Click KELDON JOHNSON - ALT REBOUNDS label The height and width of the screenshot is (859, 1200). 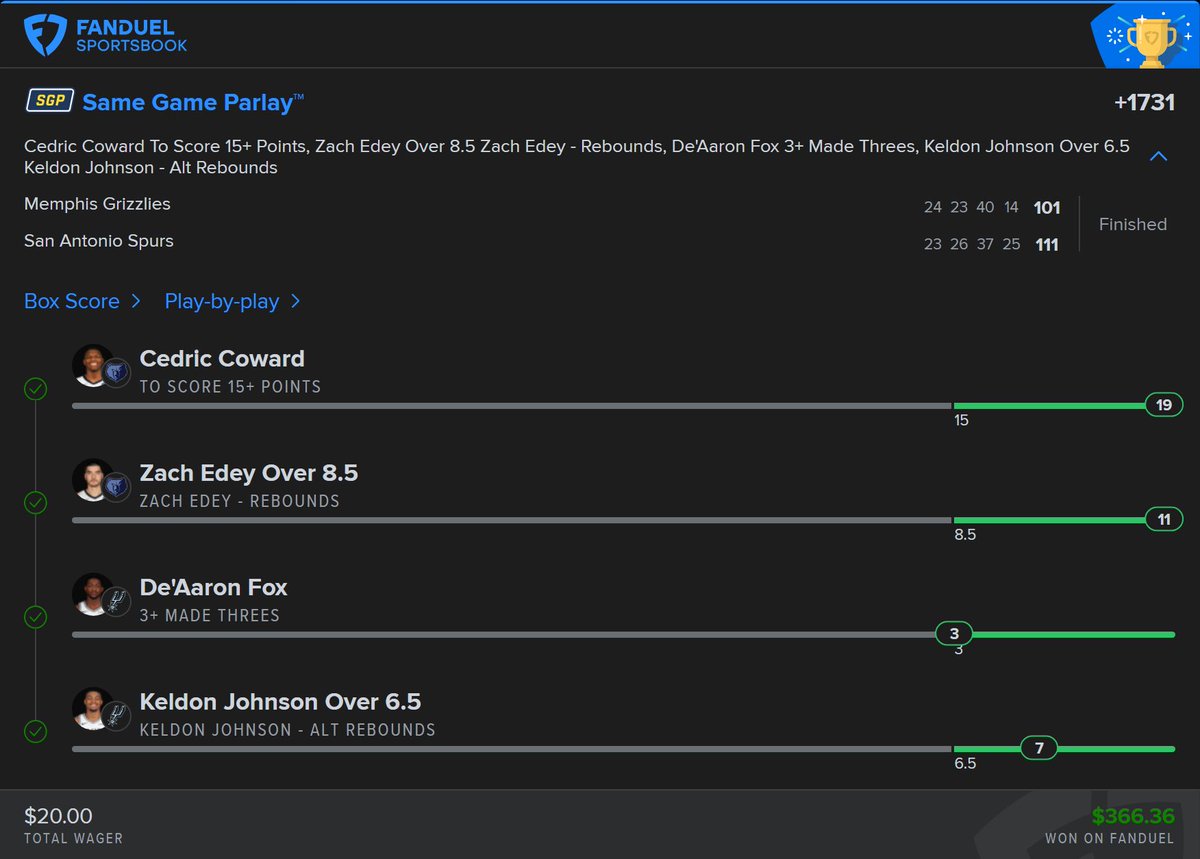(x=287, y=730)
